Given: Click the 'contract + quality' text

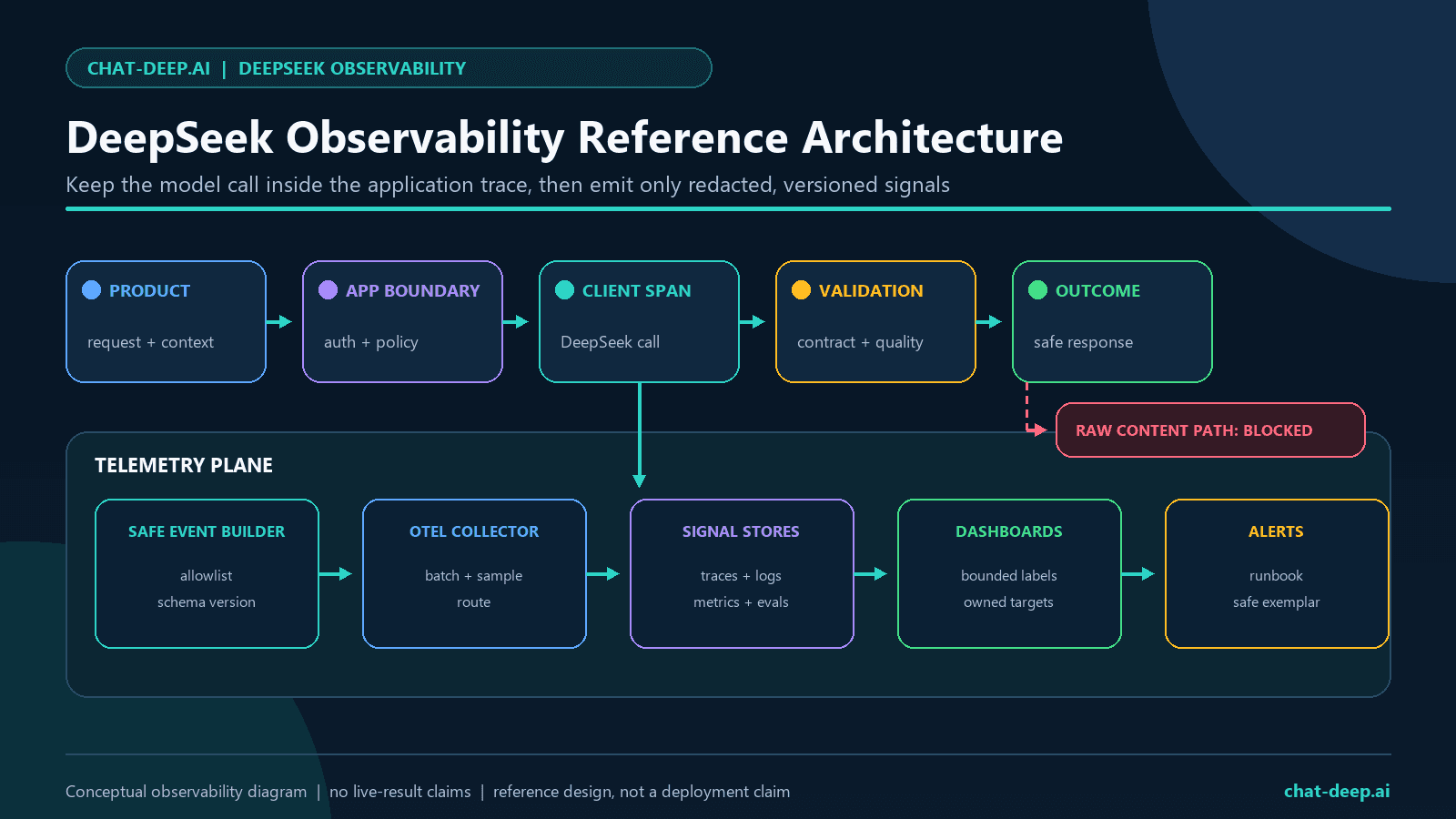Looking at the screenshot, I should coord(860,342).
